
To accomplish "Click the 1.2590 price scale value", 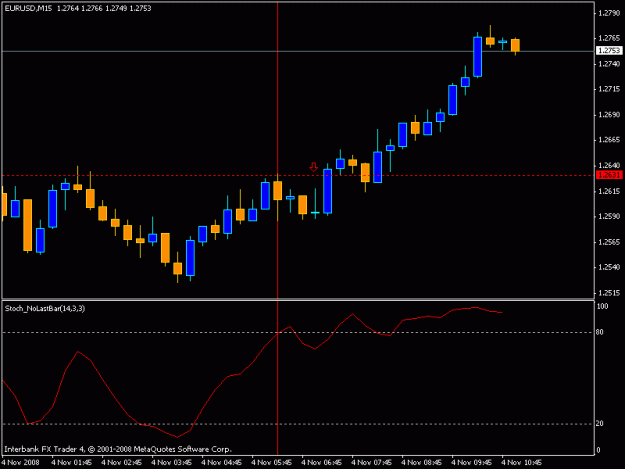I will 609,216.
